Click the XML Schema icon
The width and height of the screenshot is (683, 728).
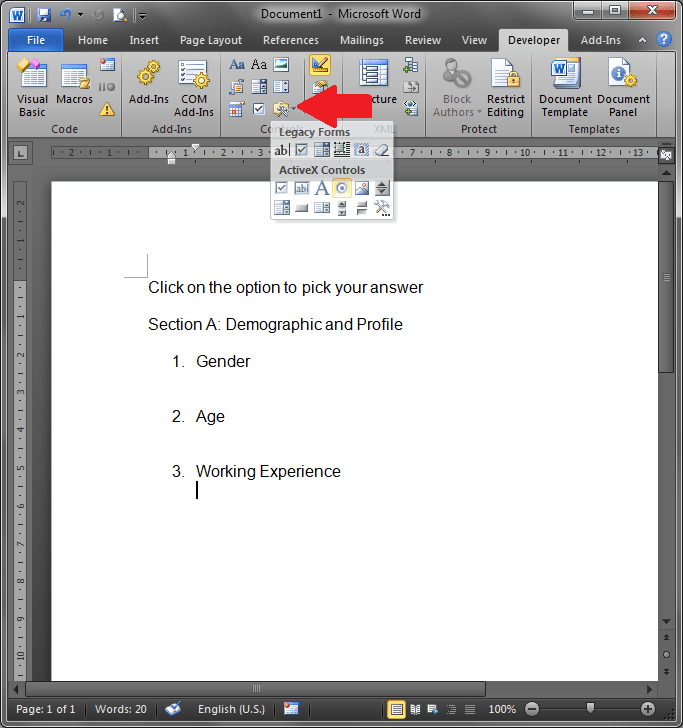click(411, 65)
